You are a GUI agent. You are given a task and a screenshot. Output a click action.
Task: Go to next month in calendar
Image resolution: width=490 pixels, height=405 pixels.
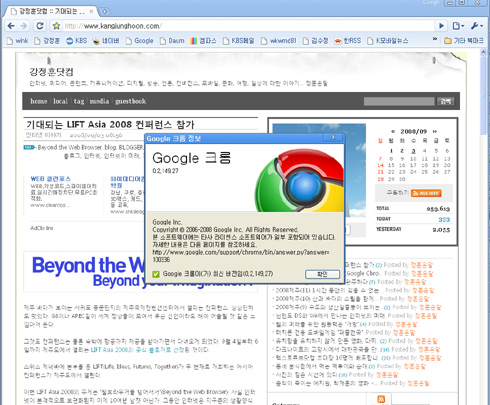[x=435, y=131]
